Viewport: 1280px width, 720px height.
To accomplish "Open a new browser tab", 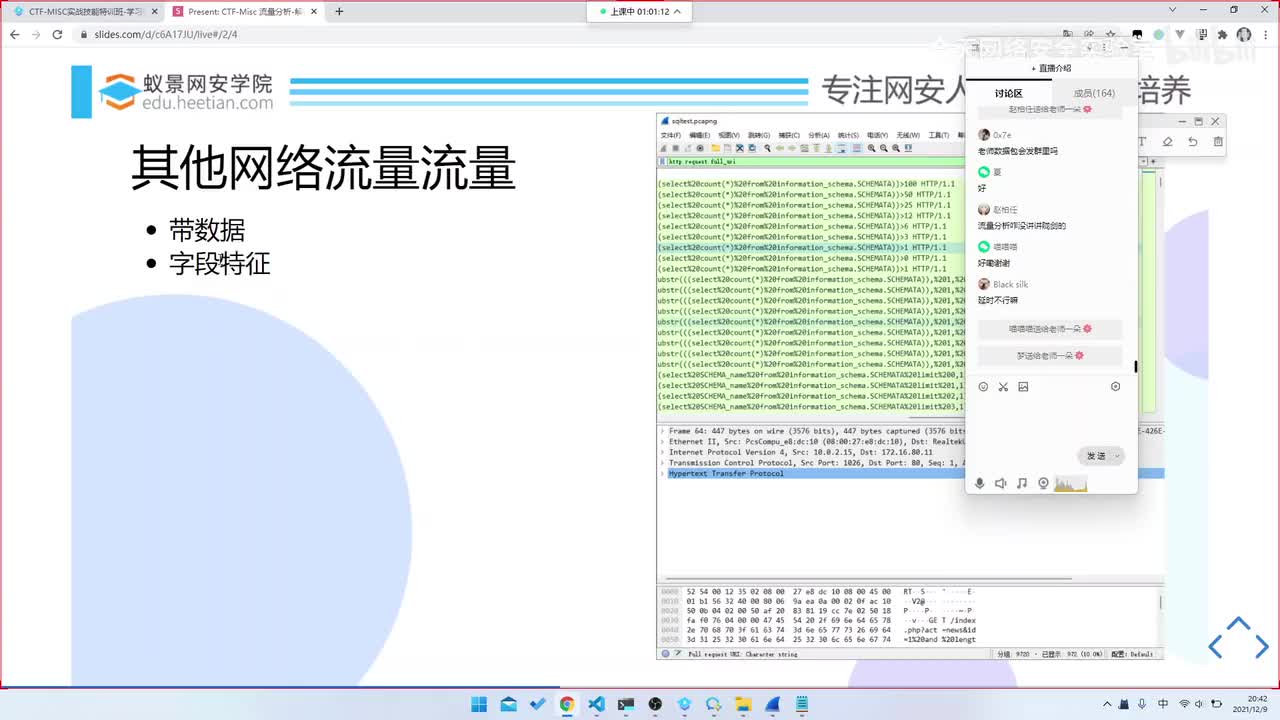I will (x=339, y=11).
